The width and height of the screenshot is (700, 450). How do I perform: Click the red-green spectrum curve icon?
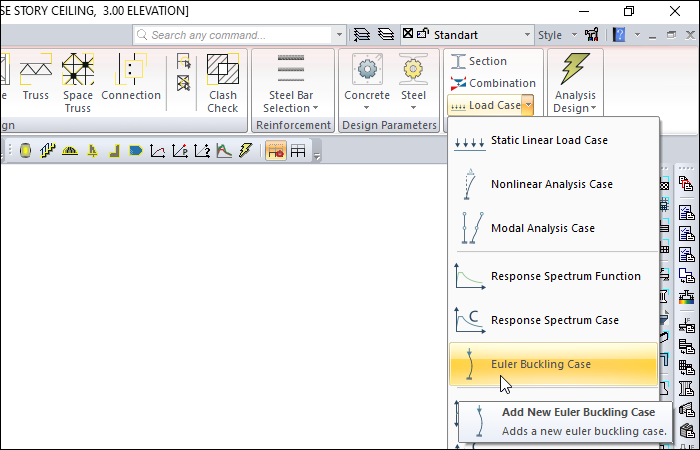click(224, 151)
